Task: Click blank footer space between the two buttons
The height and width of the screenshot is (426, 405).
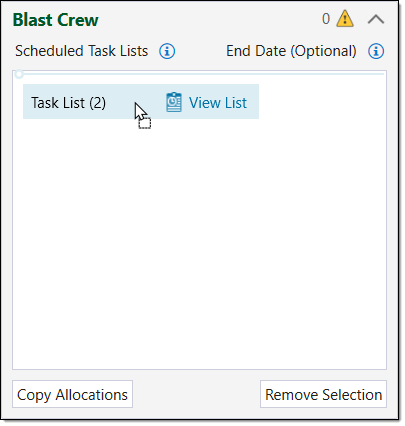Action: coord(196,394)
